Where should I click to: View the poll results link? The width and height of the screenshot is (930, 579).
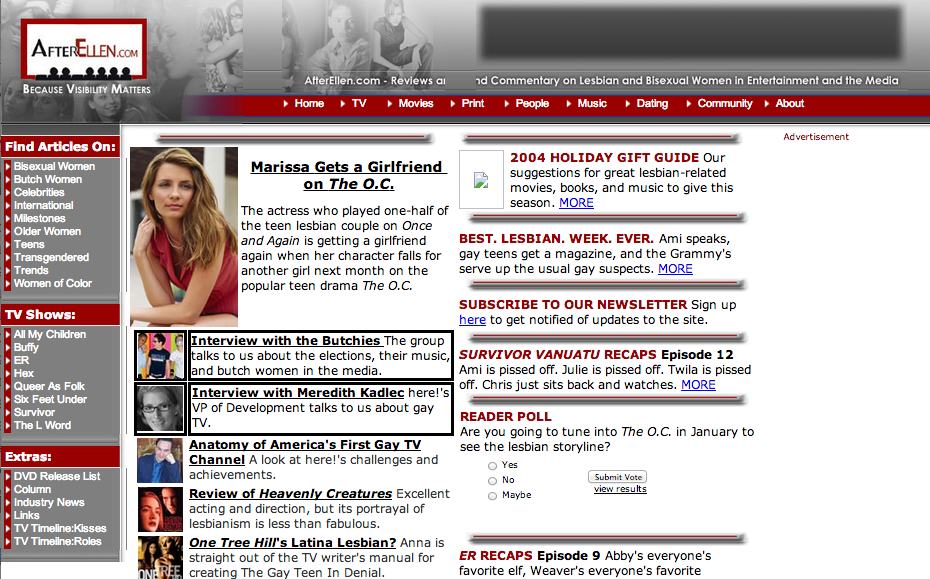coord(620,489)
